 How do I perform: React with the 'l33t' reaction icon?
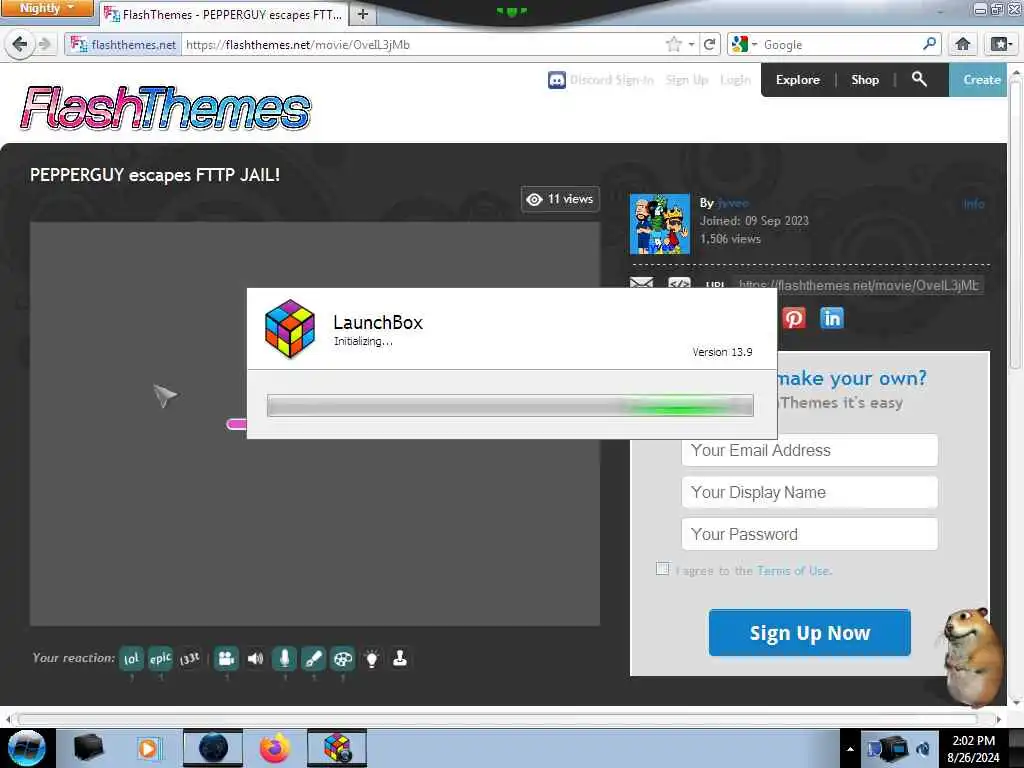coord(189,658)
